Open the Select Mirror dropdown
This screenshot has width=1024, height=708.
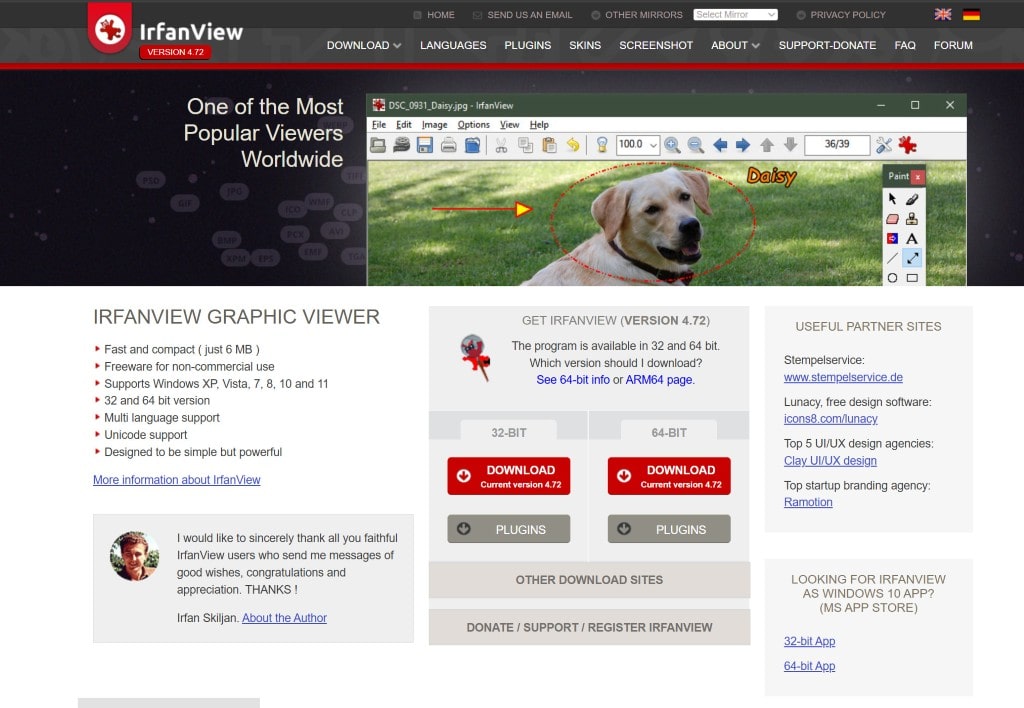pos(735,15)
